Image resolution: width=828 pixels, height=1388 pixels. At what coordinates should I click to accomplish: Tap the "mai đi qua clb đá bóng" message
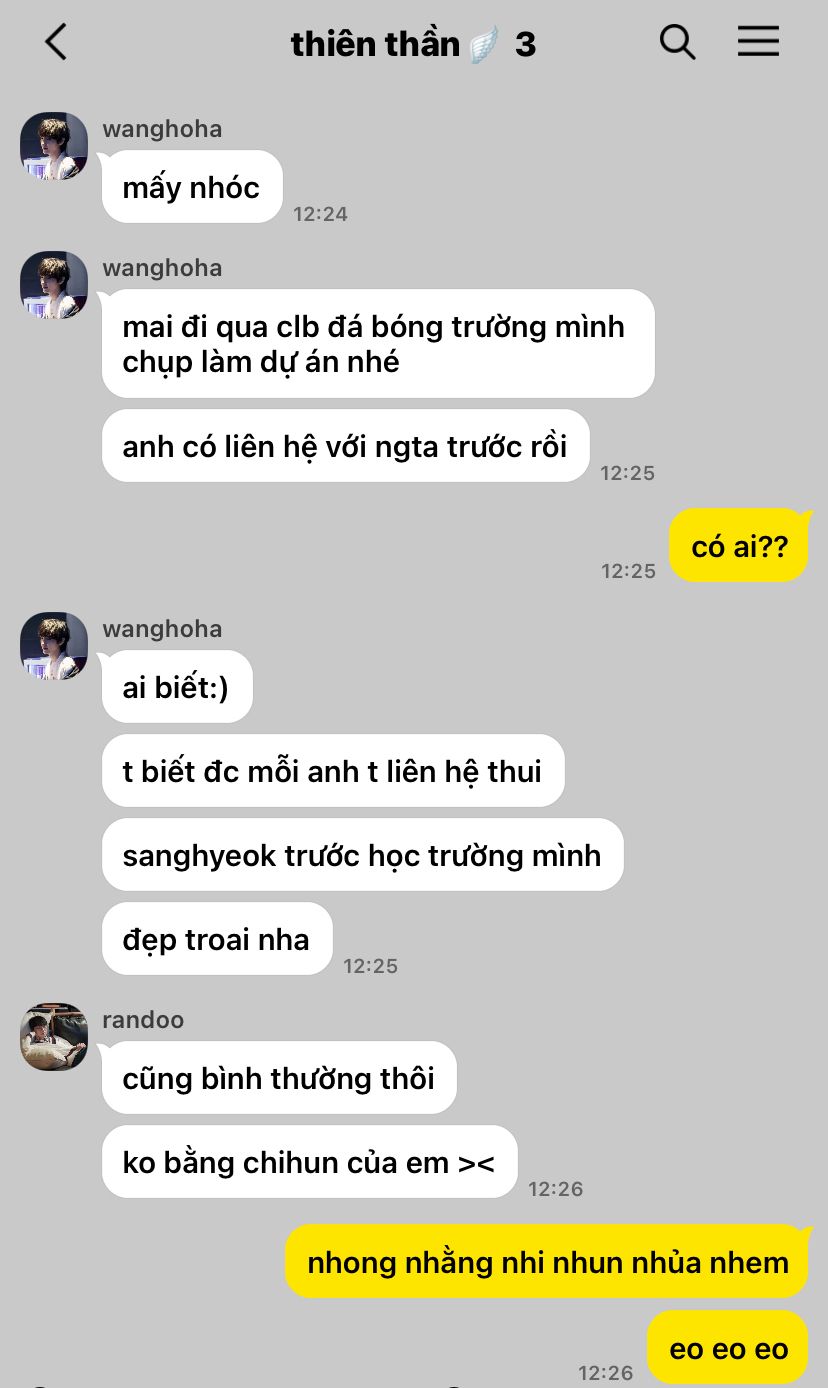(378, 344)
